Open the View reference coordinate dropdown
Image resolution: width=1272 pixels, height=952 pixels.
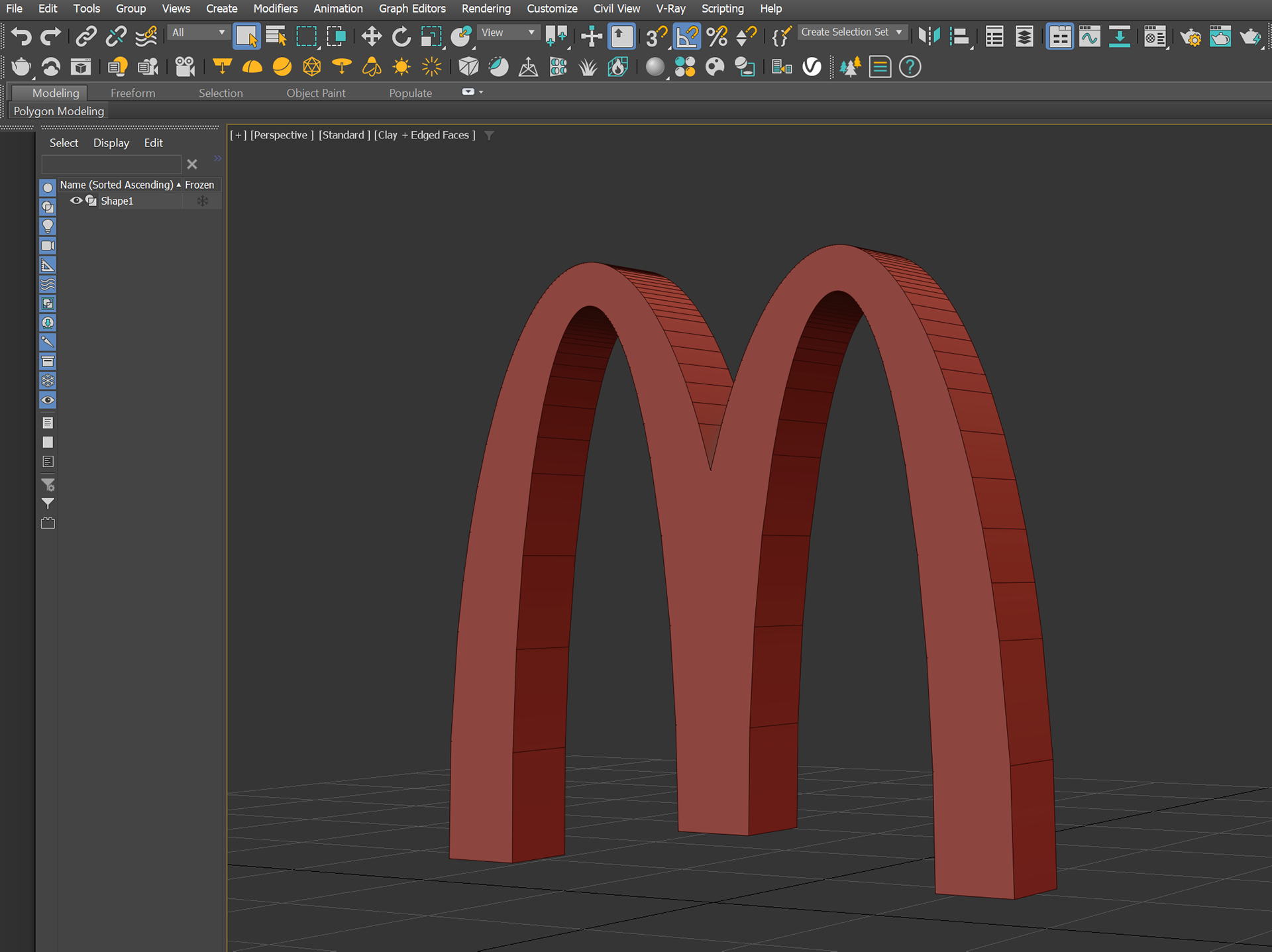(507, 32)
